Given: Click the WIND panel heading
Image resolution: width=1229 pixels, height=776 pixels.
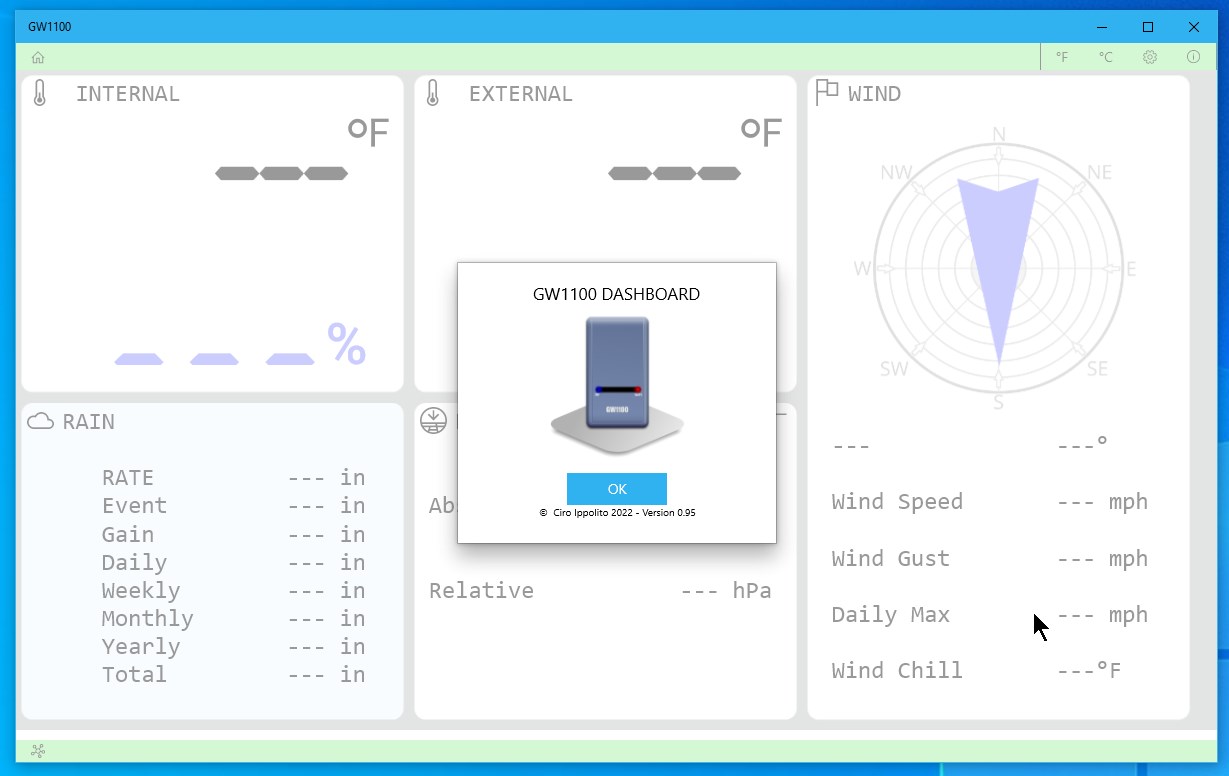Looking at the screenshot, I should point(874,94).
